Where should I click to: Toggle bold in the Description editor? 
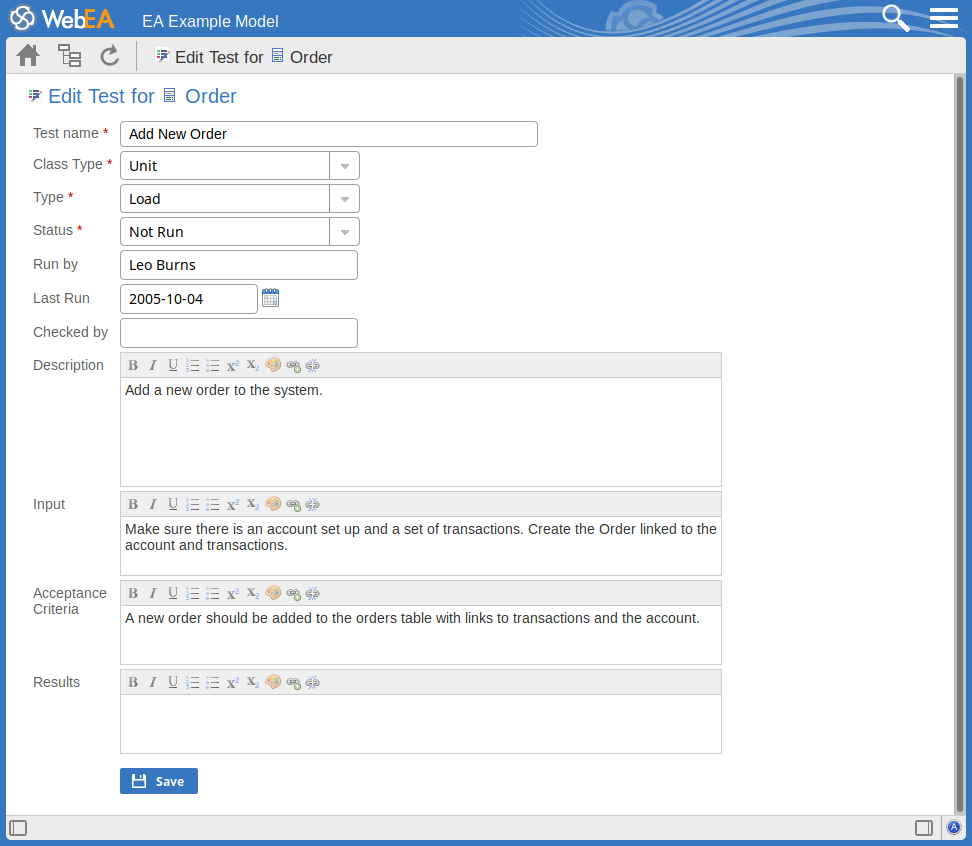133,365
